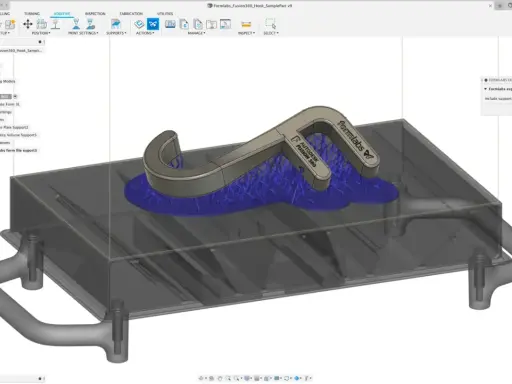
Task: Open the first Manage library icon
Action: click(x=170, y=24)
